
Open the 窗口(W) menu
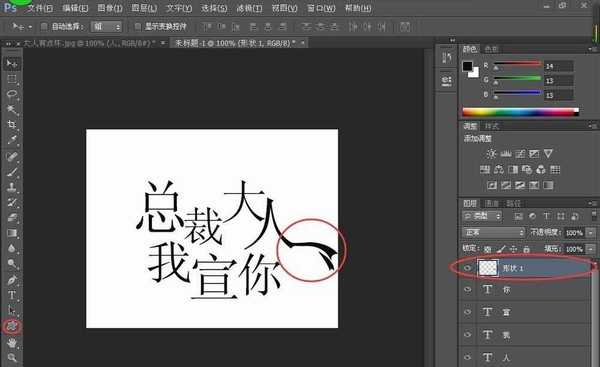click(321, 8)
